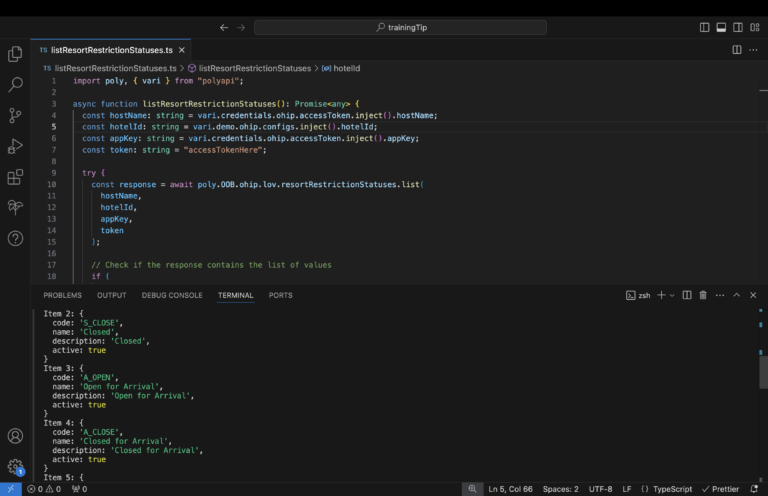Click Spaces: 2 indentation setting

[x=560, y=489]
